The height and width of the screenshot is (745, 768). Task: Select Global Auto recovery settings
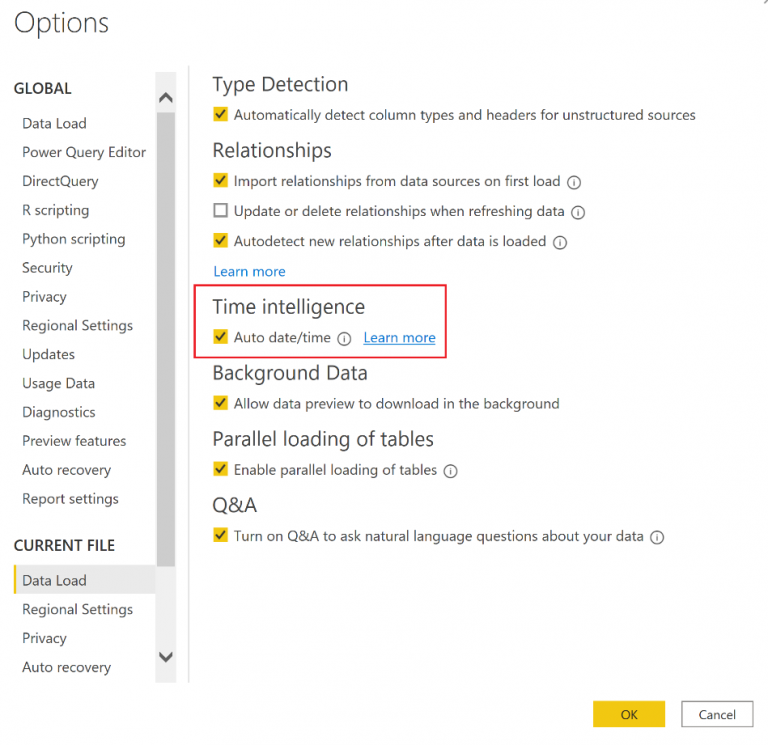(66, 470)
